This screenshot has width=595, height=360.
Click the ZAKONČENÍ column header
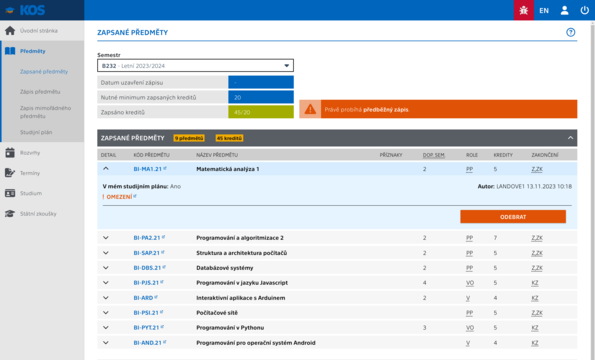coord(545,155)
